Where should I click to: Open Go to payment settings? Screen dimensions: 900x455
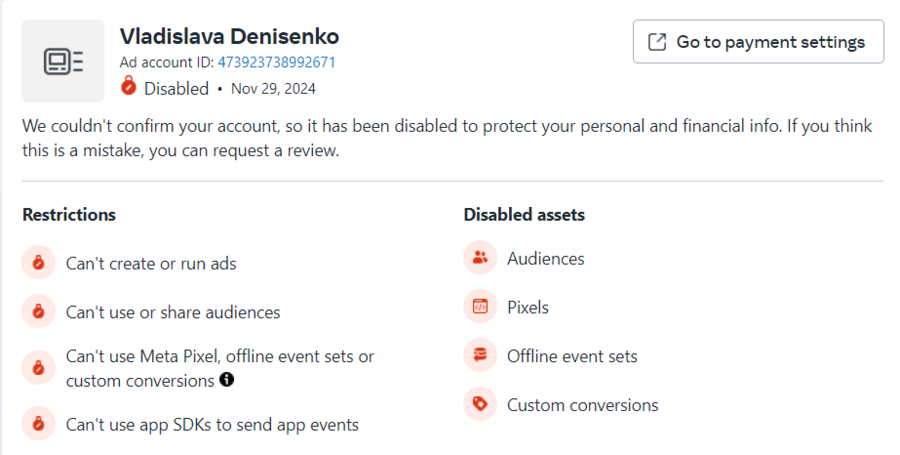(x=758, y=42)
